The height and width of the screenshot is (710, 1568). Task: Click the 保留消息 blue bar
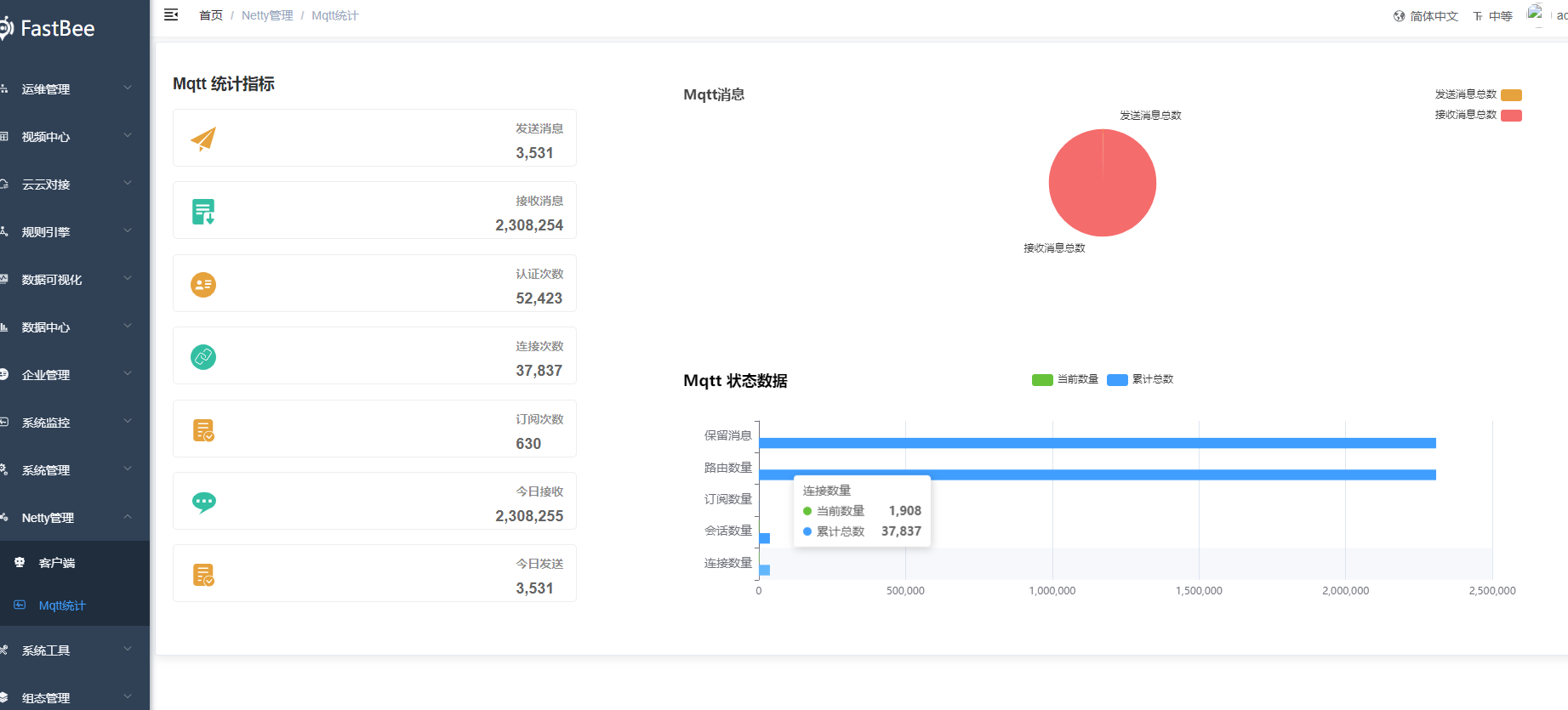1098,443
